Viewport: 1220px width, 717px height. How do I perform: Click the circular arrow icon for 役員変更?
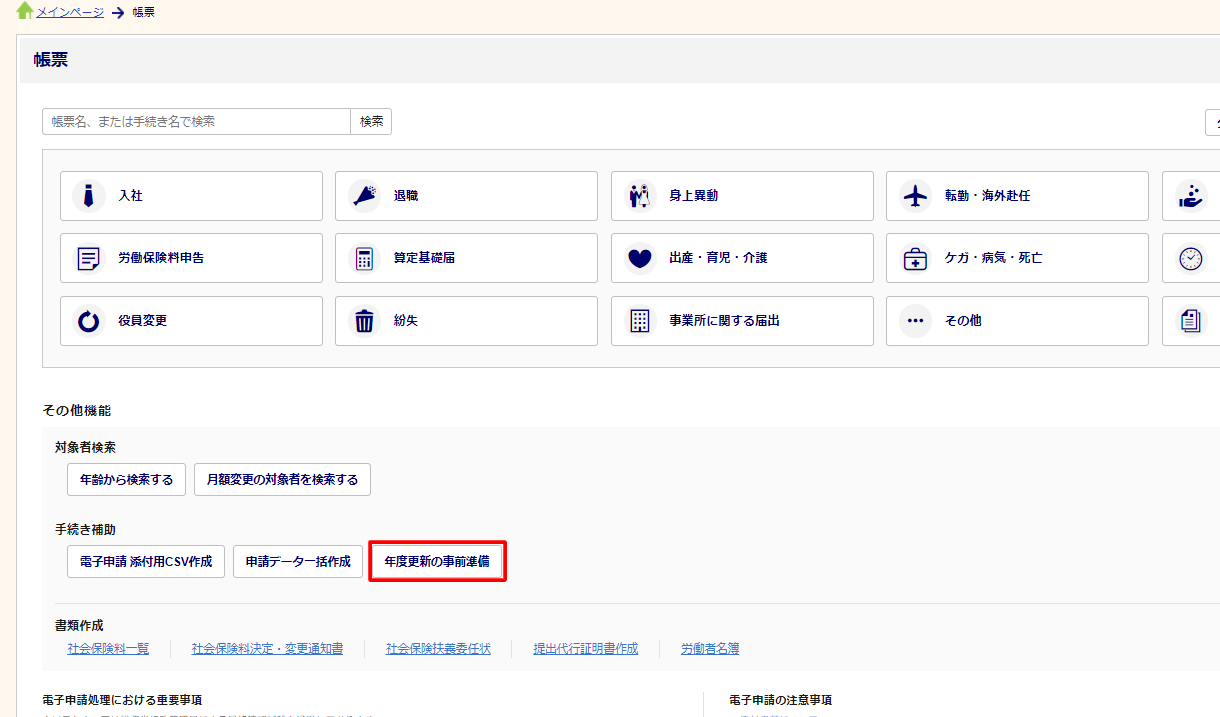(89, 321)
